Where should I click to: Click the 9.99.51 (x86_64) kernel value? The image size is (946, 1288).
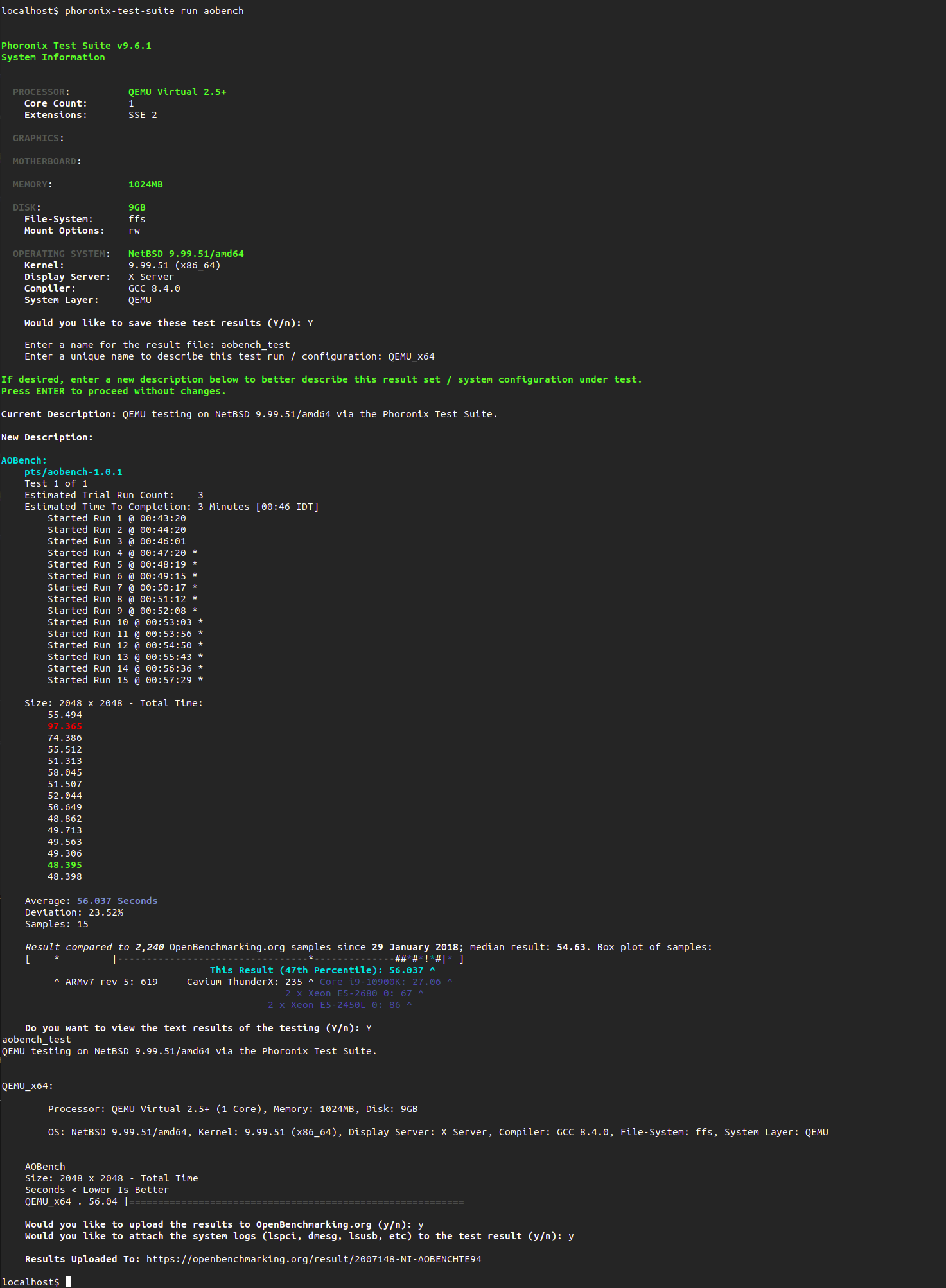click(x=175, y=265)
